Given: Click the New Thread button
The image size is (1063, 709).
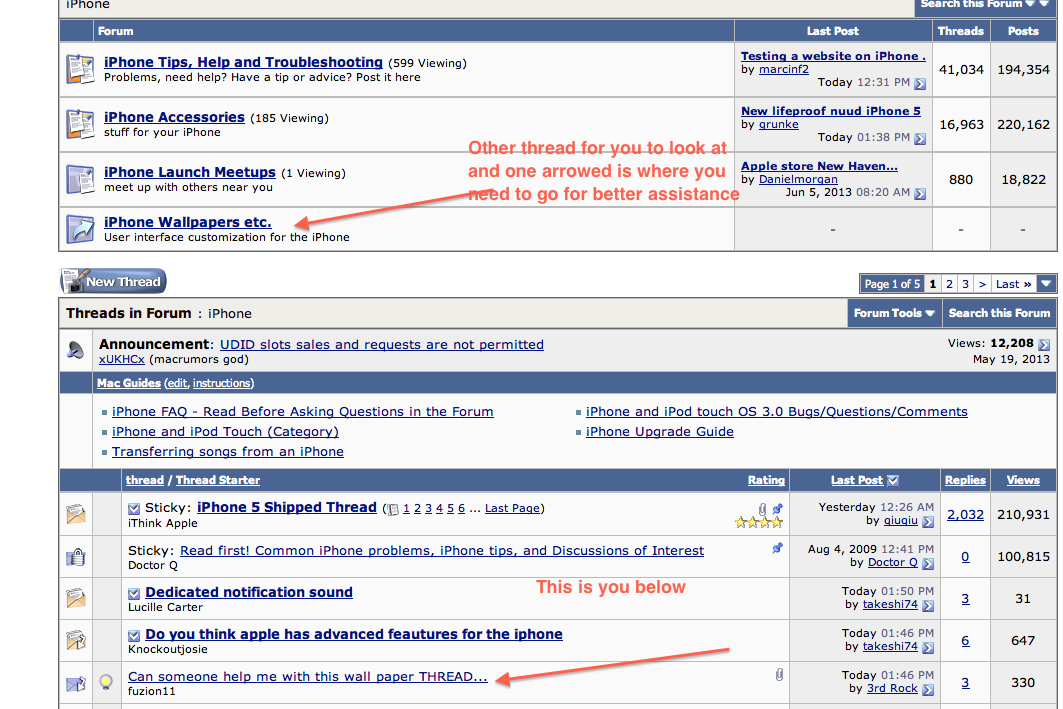Looking at the screenshot, I should point(113,281).
